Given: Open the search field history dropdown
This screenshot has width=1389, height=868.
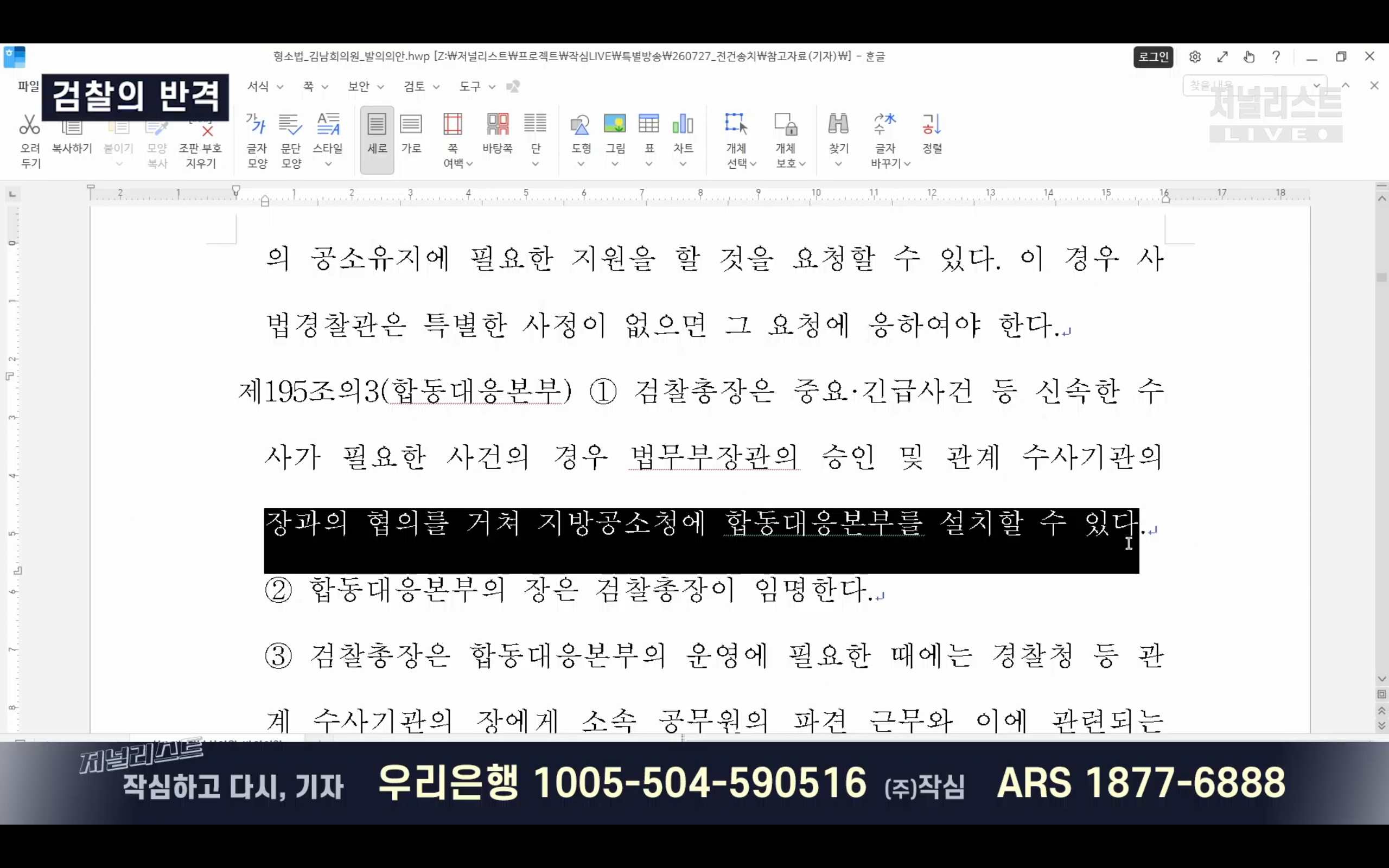Looking at the screenshot, I should [1317, 86].
